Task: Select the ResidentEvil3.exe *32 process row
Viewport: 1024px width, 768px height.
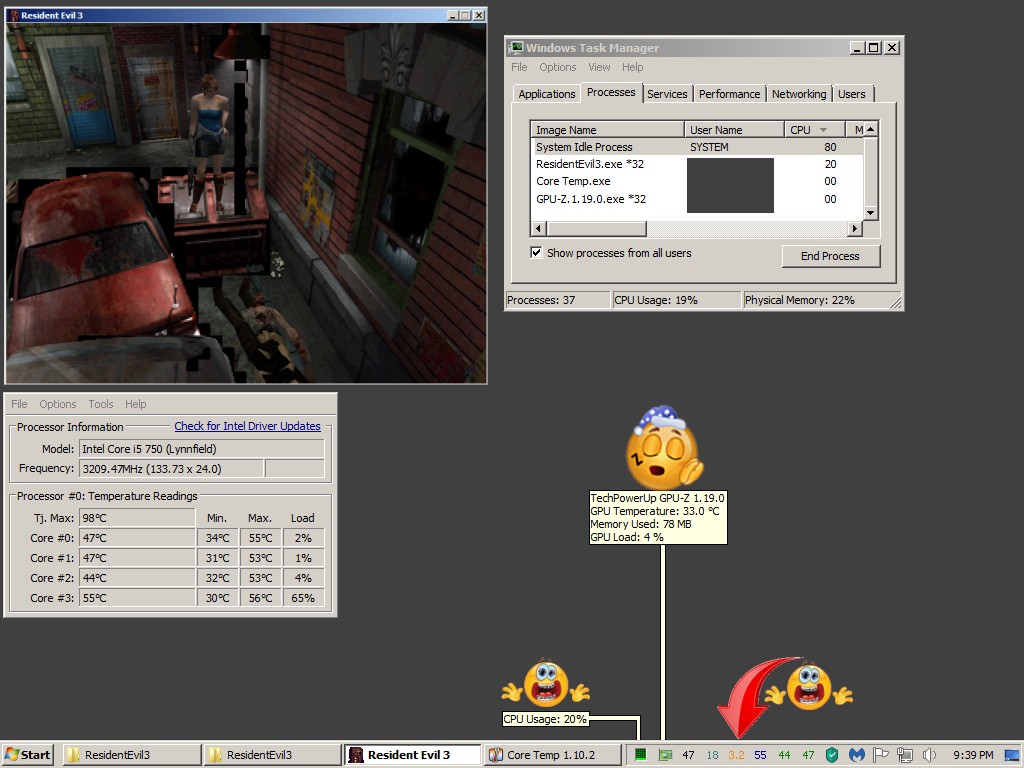Action: tap(697, 164)
